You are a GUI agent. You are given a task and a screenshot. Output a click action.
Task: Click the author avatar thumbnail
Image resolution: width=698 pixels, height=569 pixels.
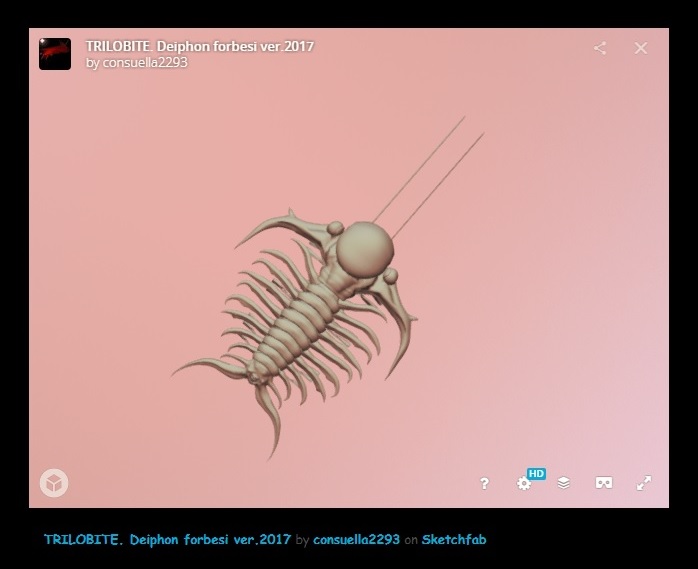pos(55,54)
